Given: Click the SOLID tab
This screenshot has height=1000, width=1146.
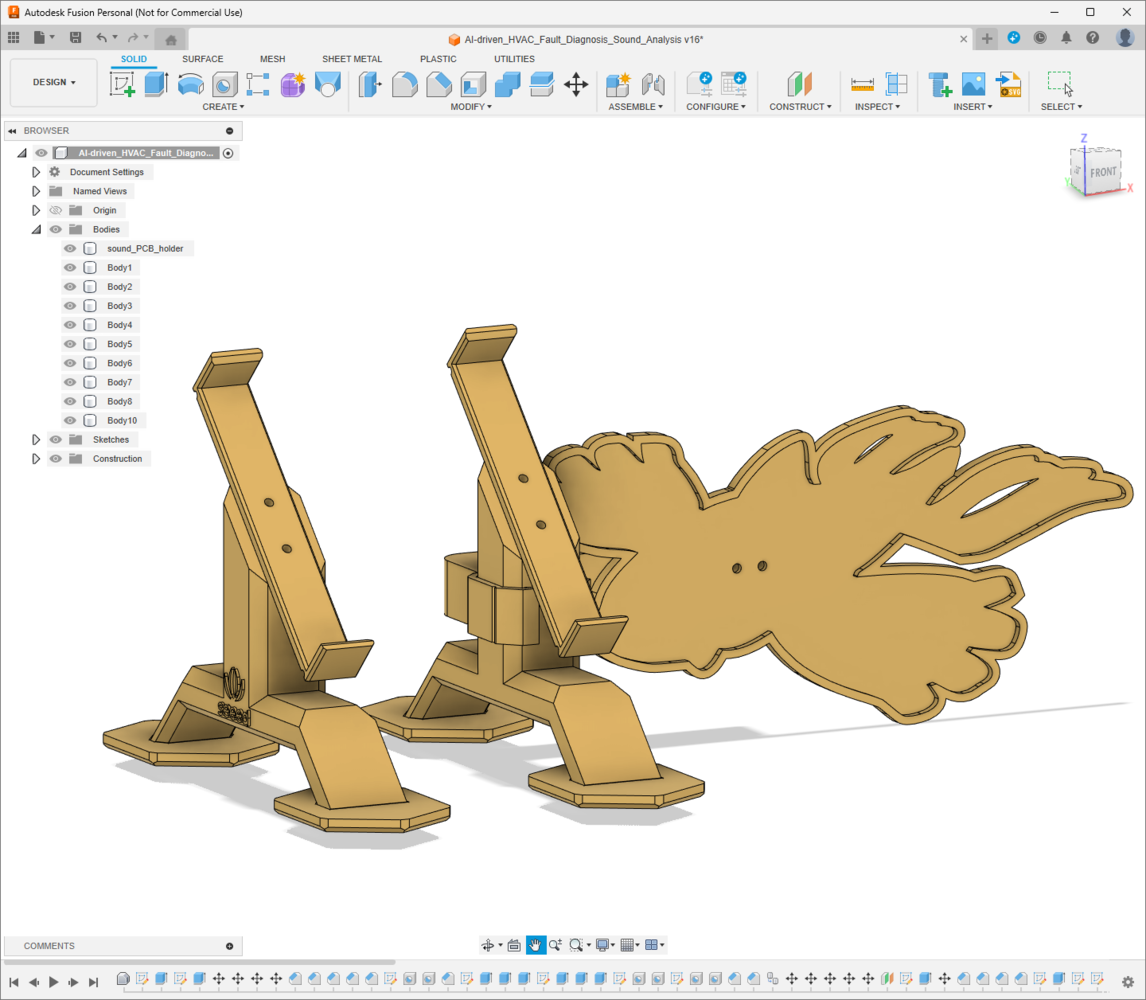Looking at the screenshot, I should [x=134, y=59].
